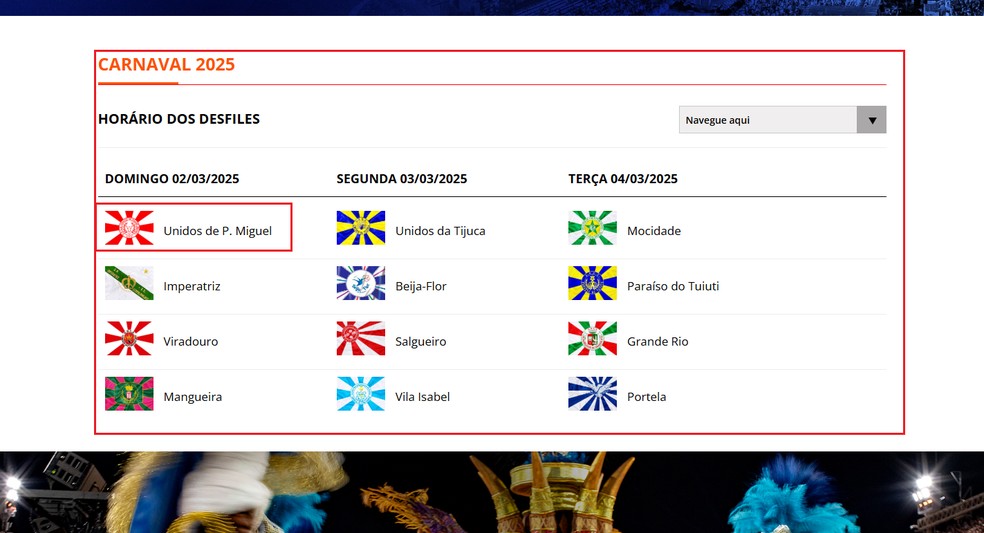Click the Navegue aqui dropdown arrow

872,120
